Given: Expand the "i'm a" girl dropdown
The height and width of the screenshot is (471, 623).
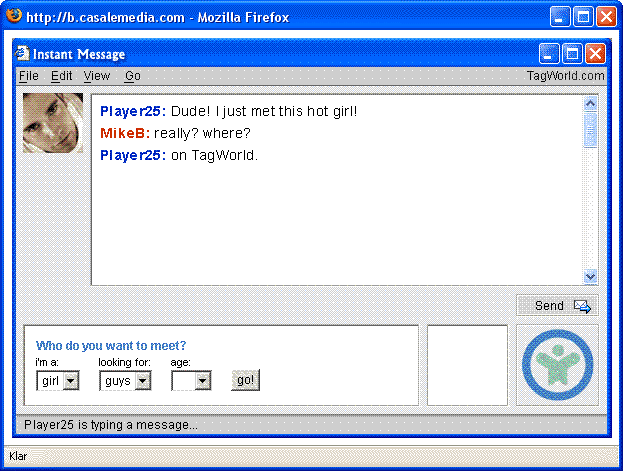Looking at the screenshot, I should [71, 381].
